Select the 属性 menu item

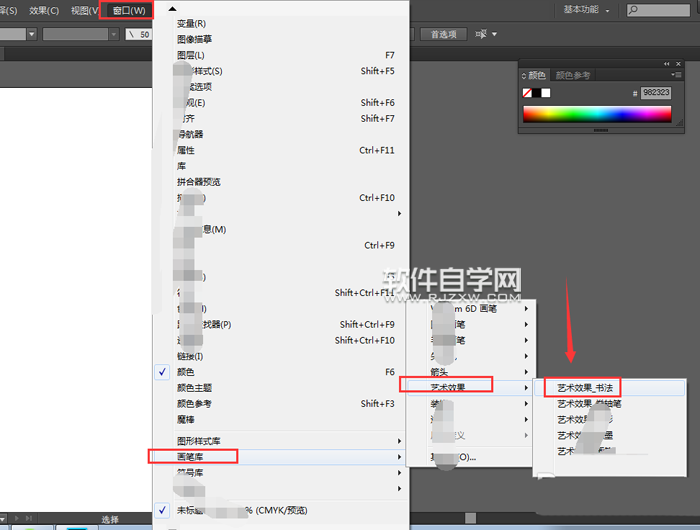[x=280, y=150]
